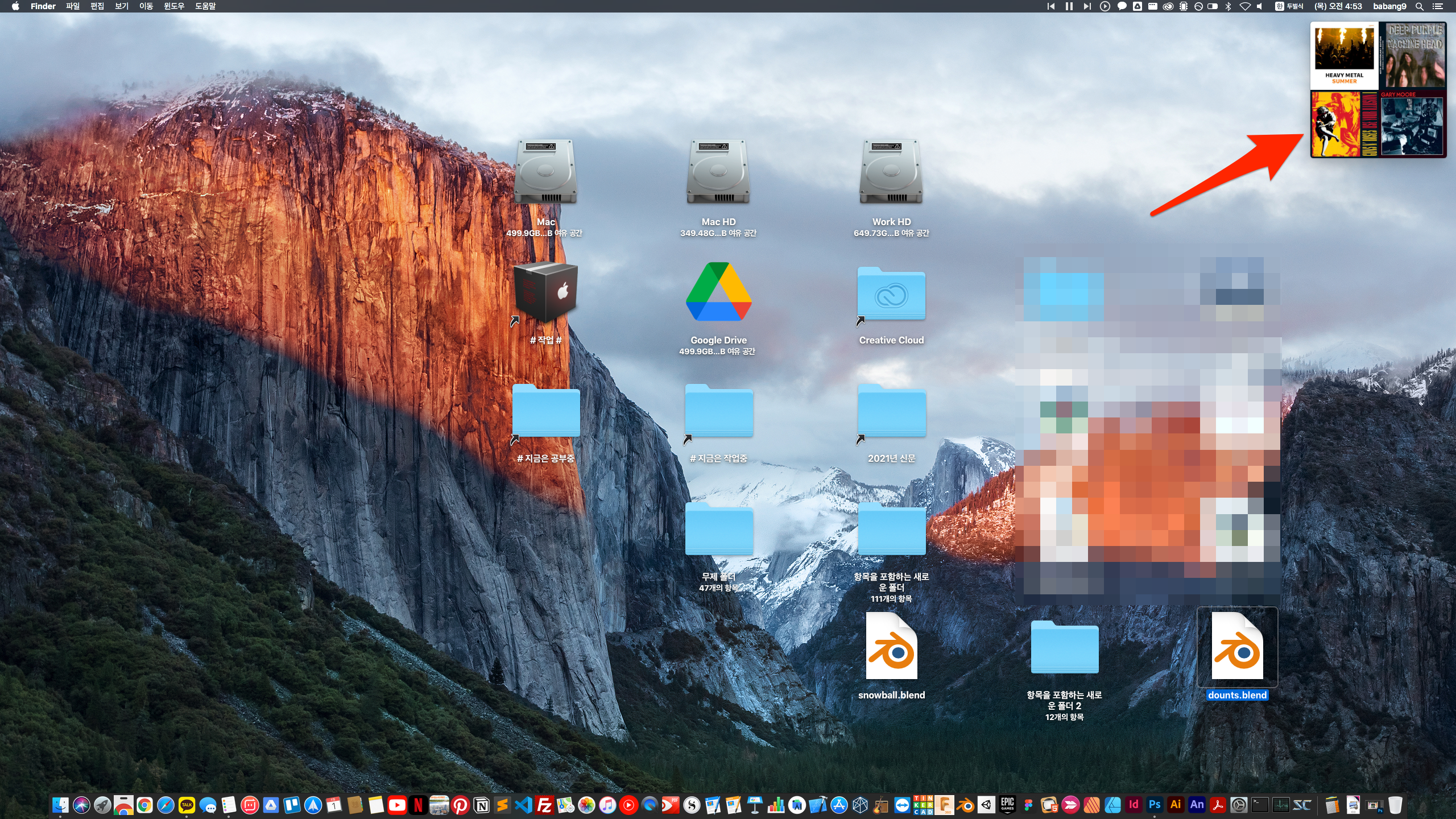
Task: Open the 파일 menu
Action: pos(73,6)
